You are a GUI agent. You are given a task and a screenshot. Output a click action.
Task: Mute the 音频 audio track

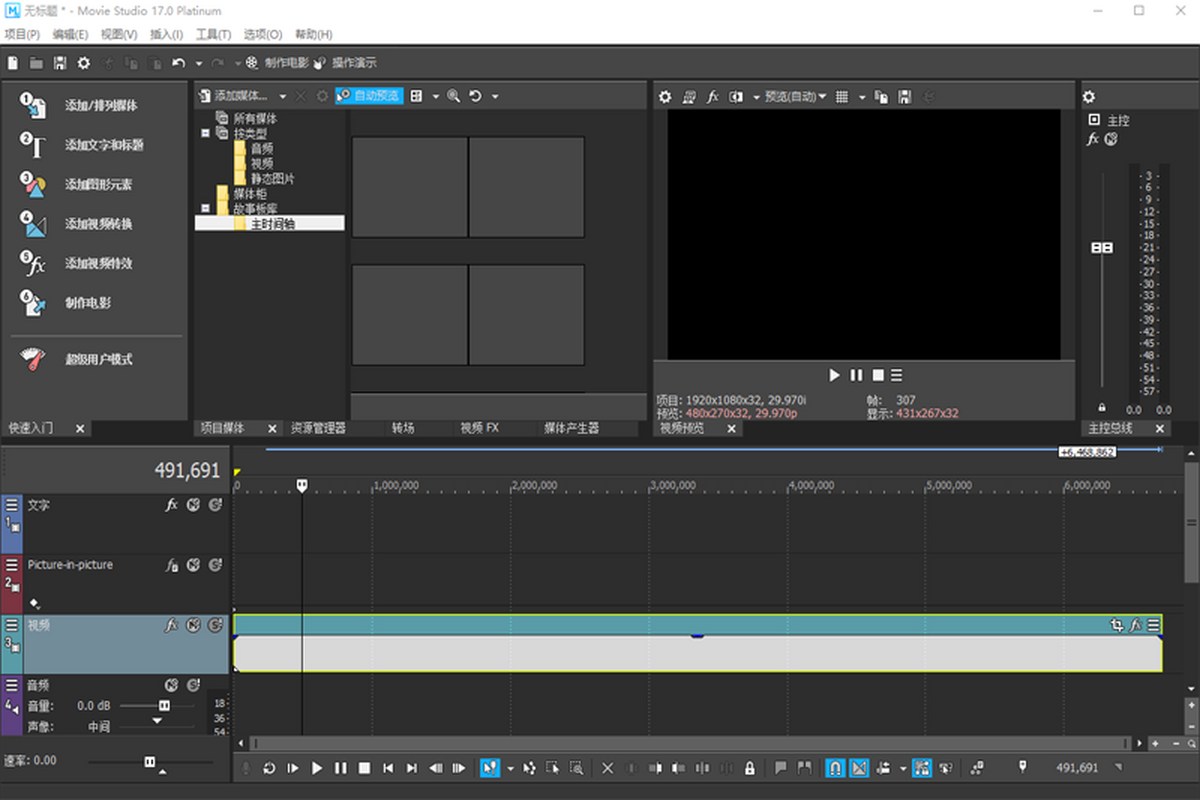(171, 686)
